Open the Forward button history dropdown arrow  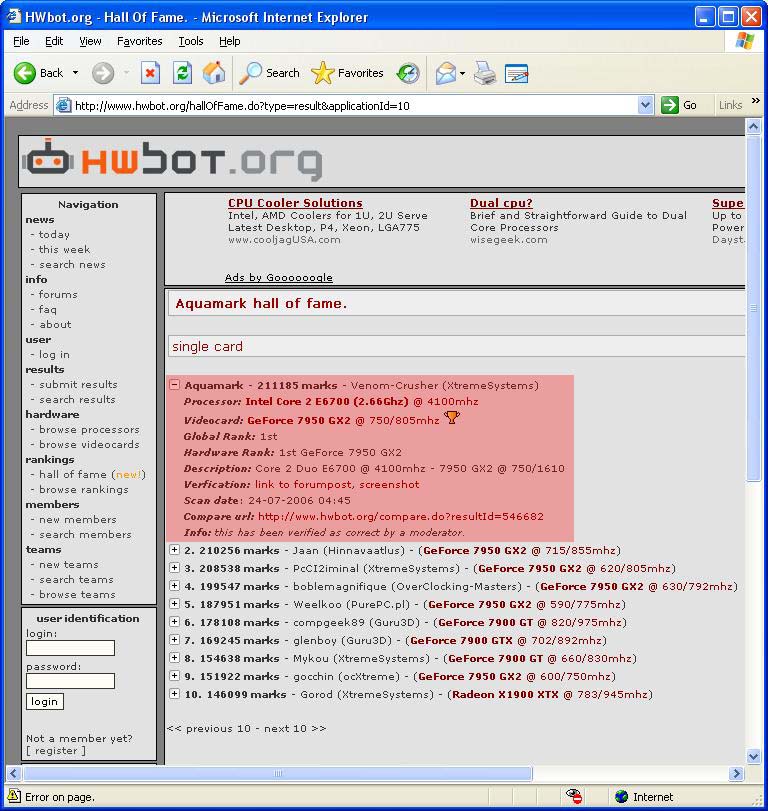[x=127, y=73]
